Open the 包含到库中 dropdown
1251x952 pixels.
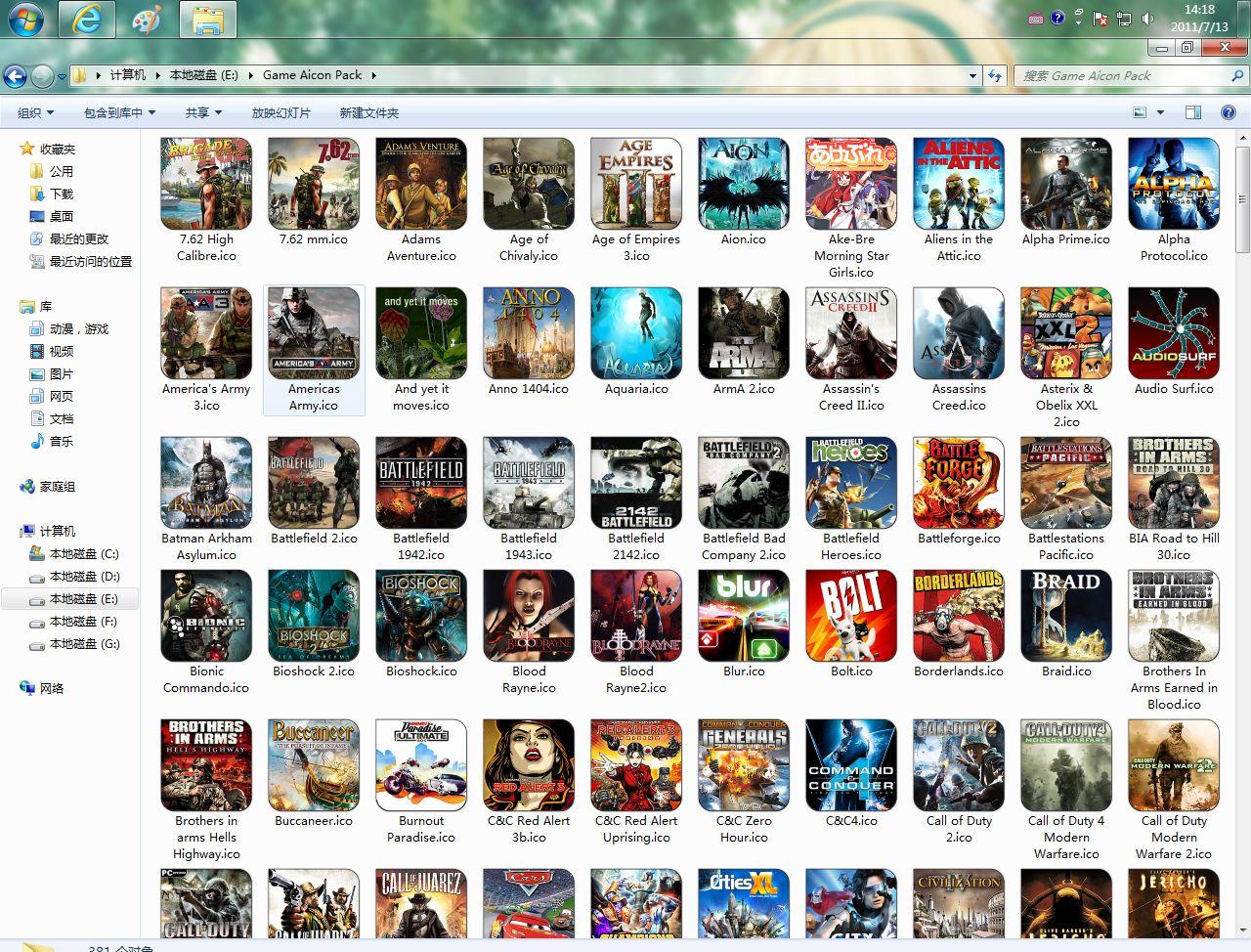point(119,112)
